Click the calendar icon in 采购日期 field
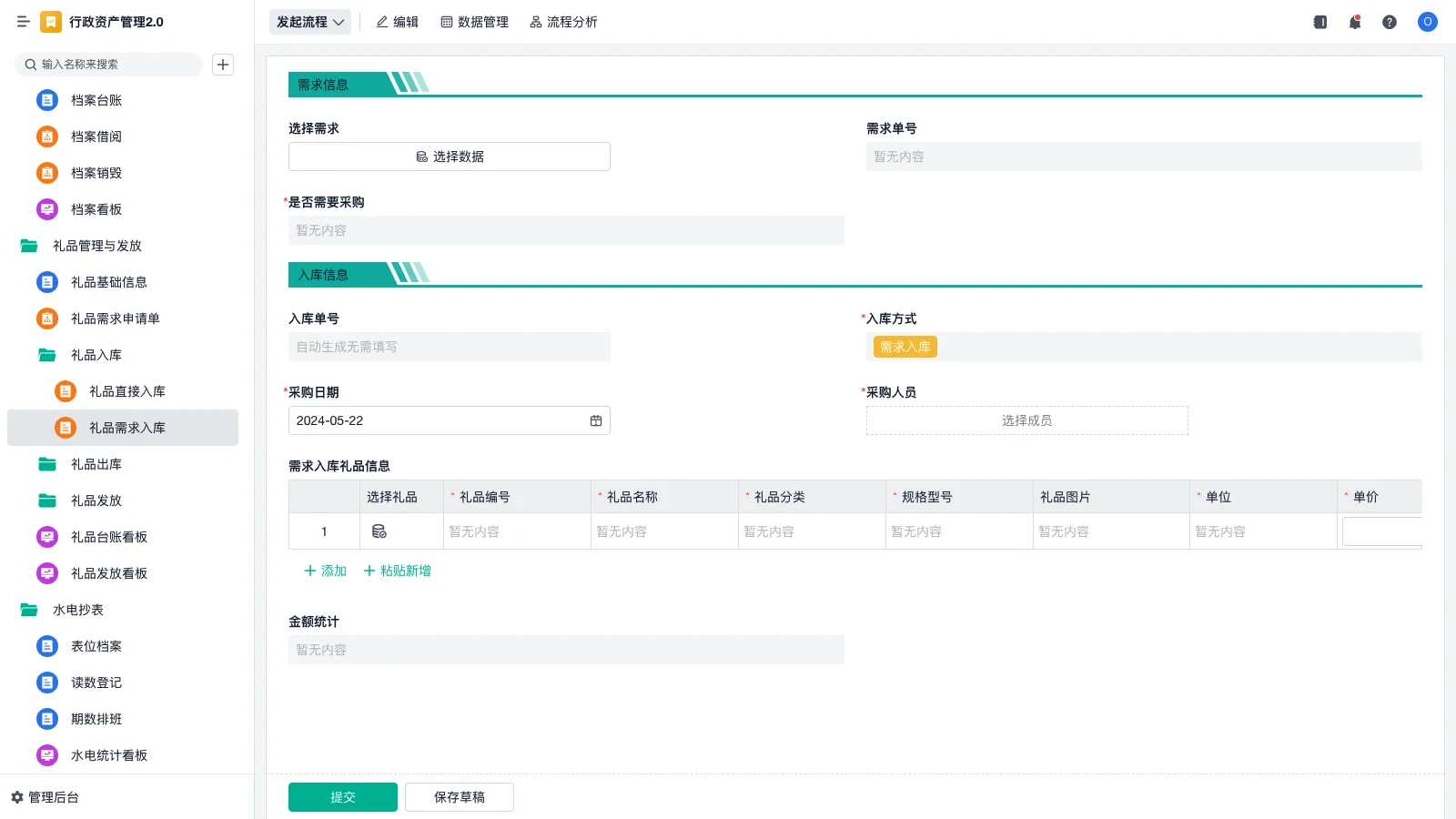Image resolution: width=1456 pixels, height=819 pixels. pyautogui.click(x=596, y=420)
